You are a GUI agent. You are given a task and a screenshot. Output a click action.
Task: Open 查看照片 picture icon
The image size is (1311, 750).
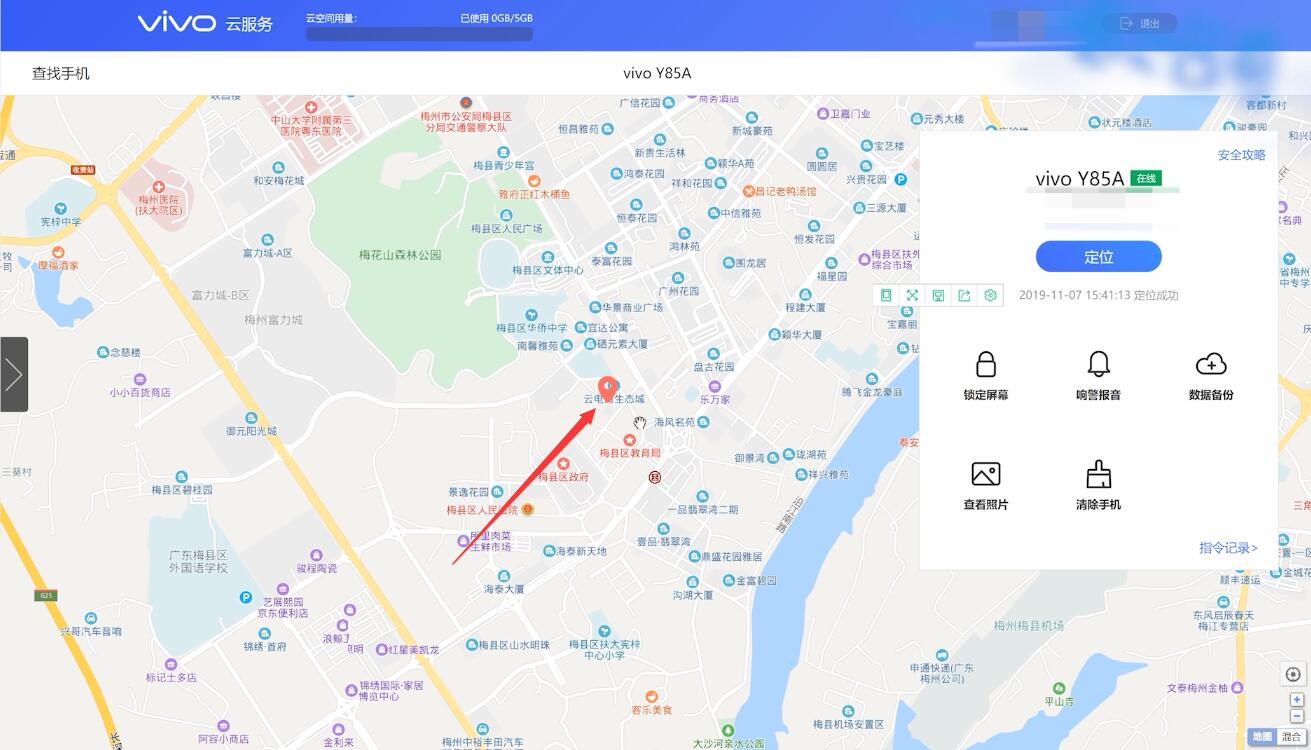(986, 474)
